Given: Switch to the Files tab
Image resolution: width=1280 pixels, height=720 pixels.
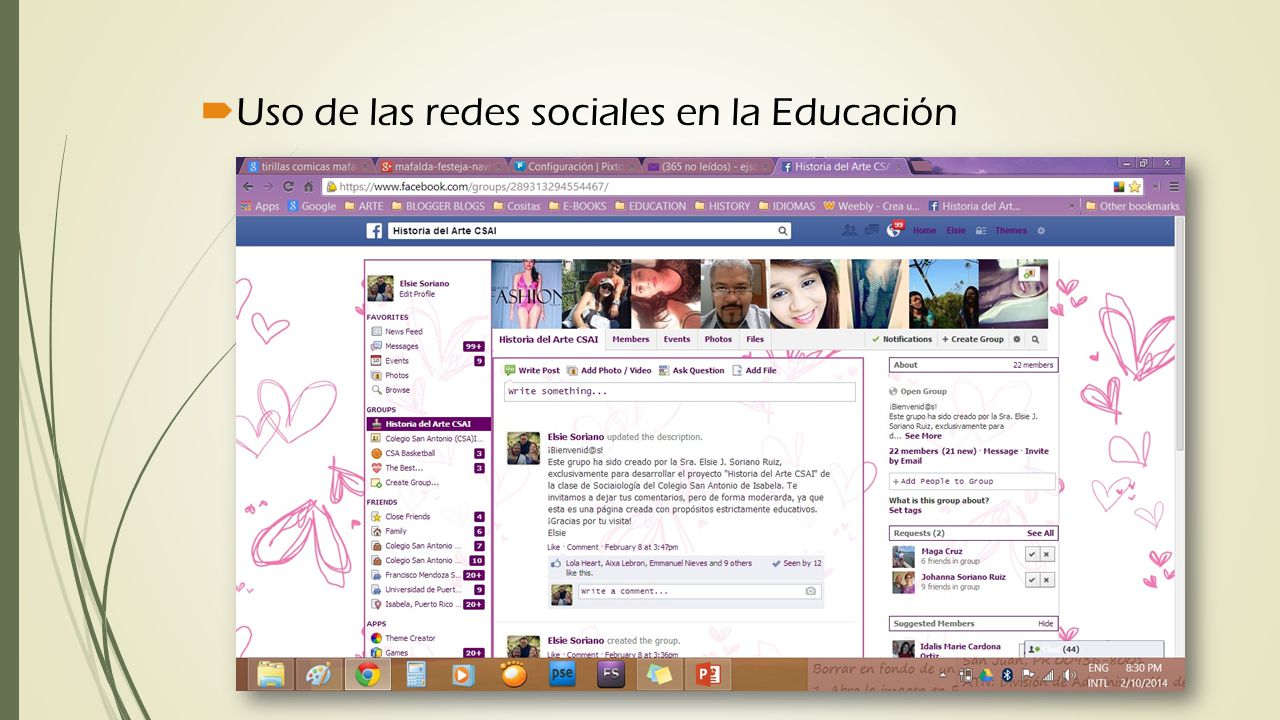Looking at the screenshot, I should [755, 339].
